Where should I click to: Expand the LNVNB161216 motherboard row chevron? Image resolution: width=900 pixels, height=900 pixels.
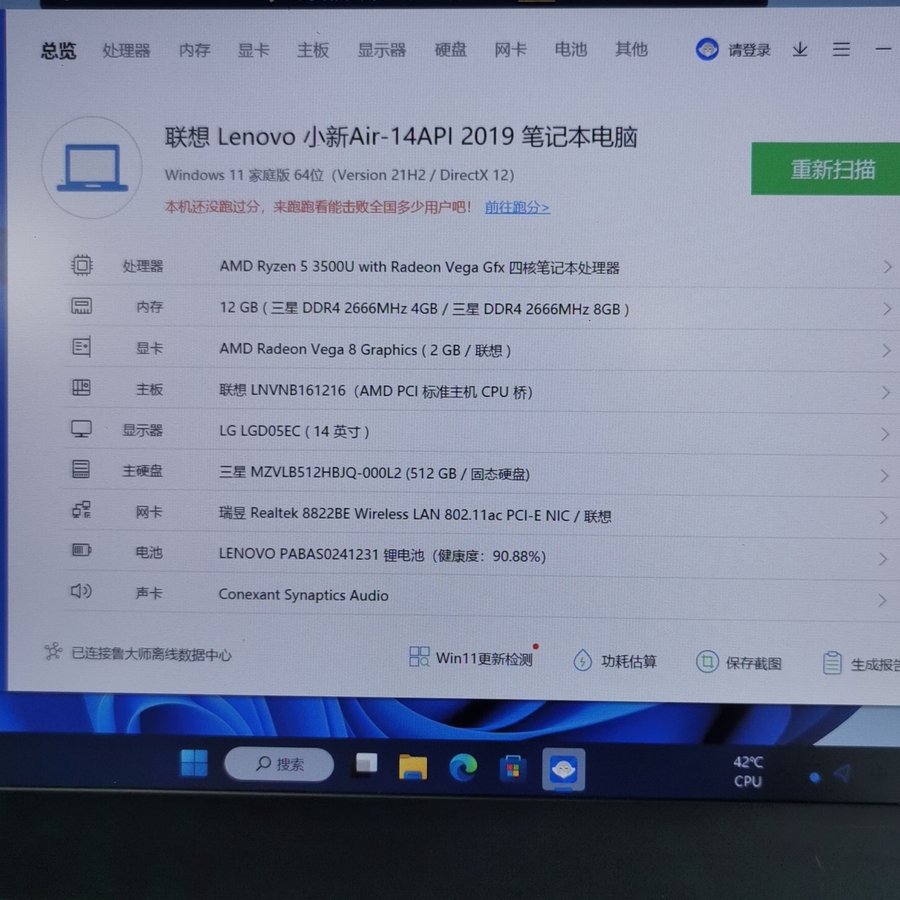point(886,393)
